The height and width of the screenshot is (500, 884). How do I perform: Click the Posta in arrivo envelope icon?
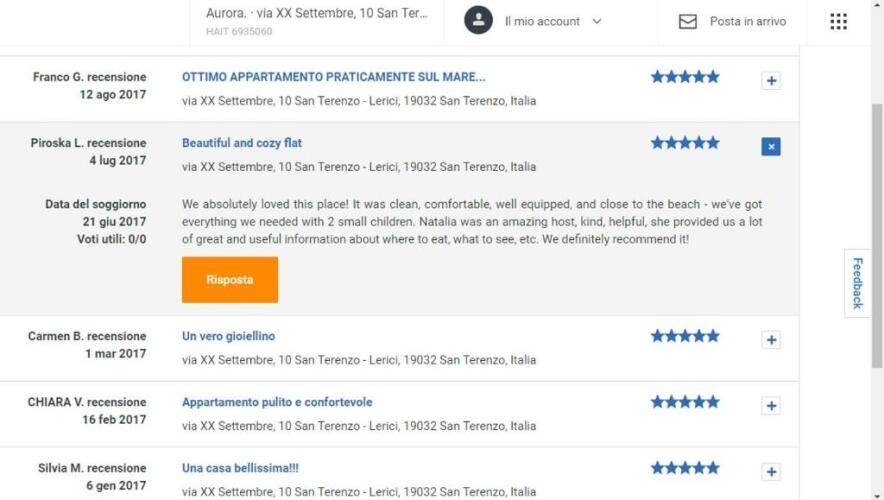click(x=688, y=21)
